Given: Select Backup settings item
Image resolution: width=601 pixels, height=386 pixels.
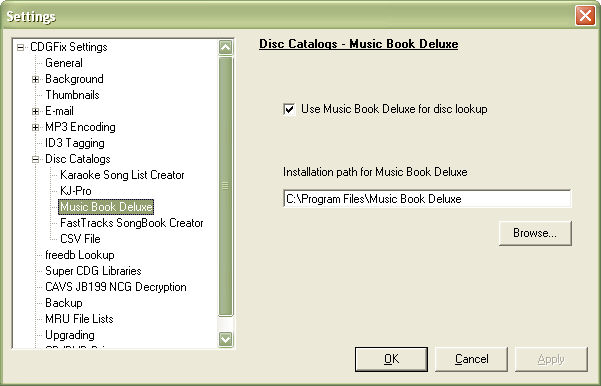Looking at the screenshot, I should click(64, 303).
